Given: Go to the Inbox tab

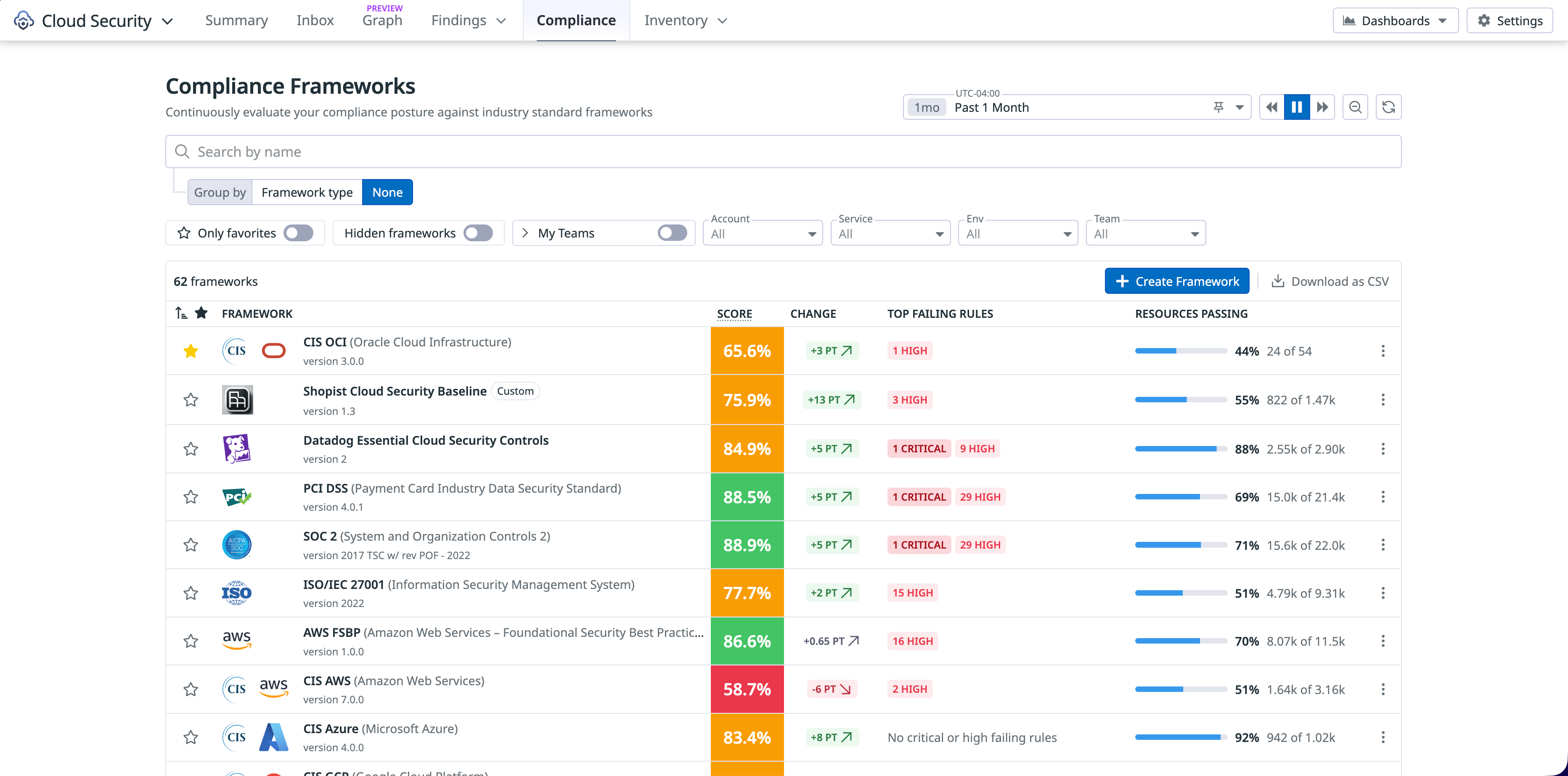Looking at the screenshot, I should [315, 21].
